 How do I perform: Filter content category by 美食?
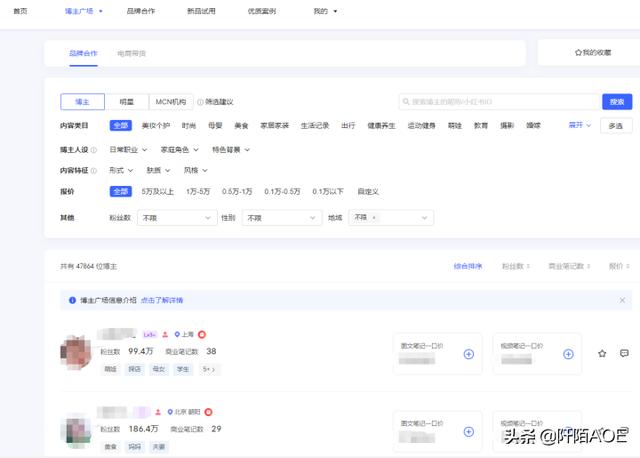(x=241, y=126)
